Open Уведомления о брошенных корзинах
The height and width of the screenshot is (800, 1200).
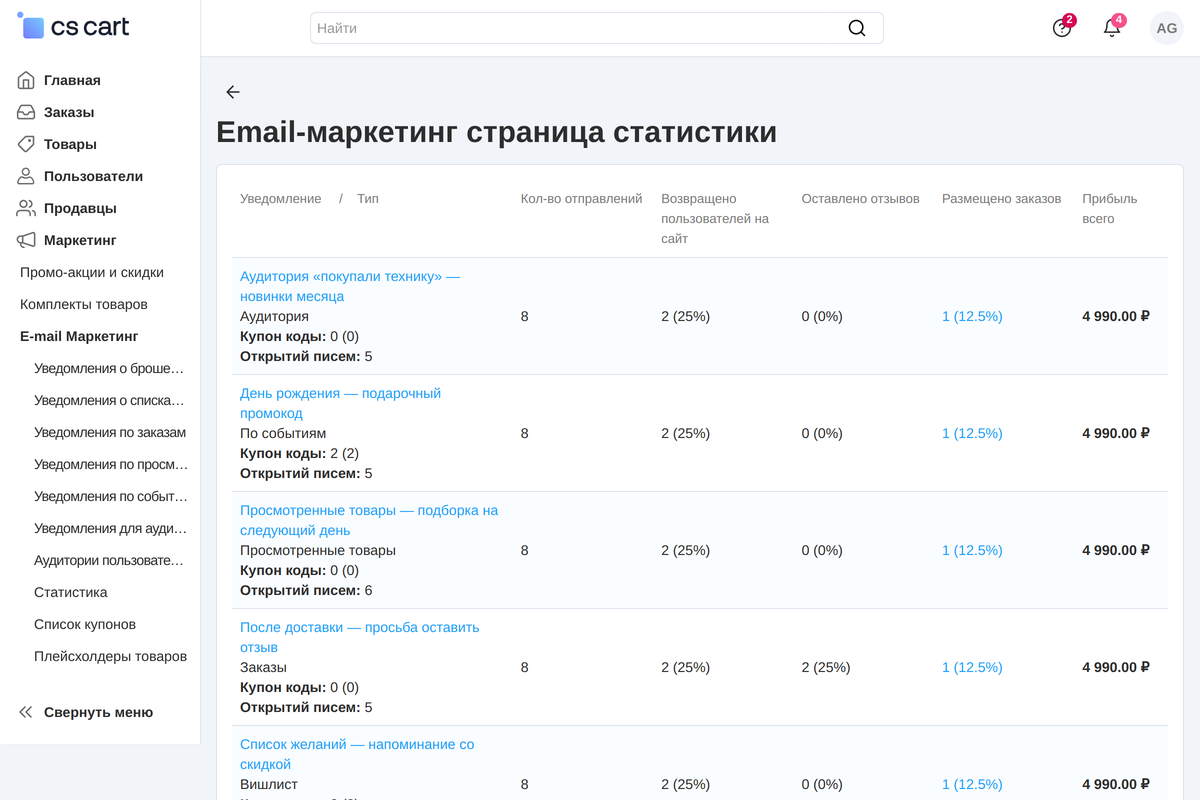pos(109,368)
